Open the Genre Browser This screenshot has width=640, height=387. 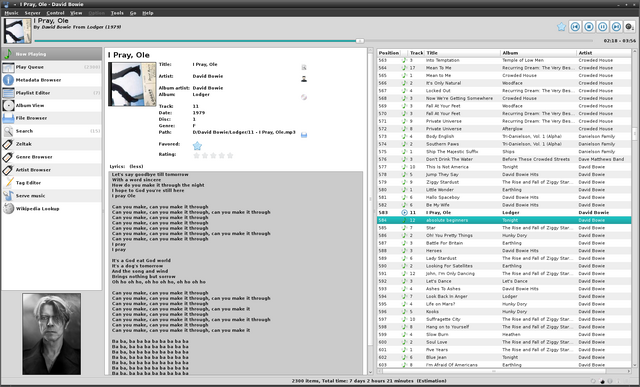pyautogui.click(x=51, y=157)
